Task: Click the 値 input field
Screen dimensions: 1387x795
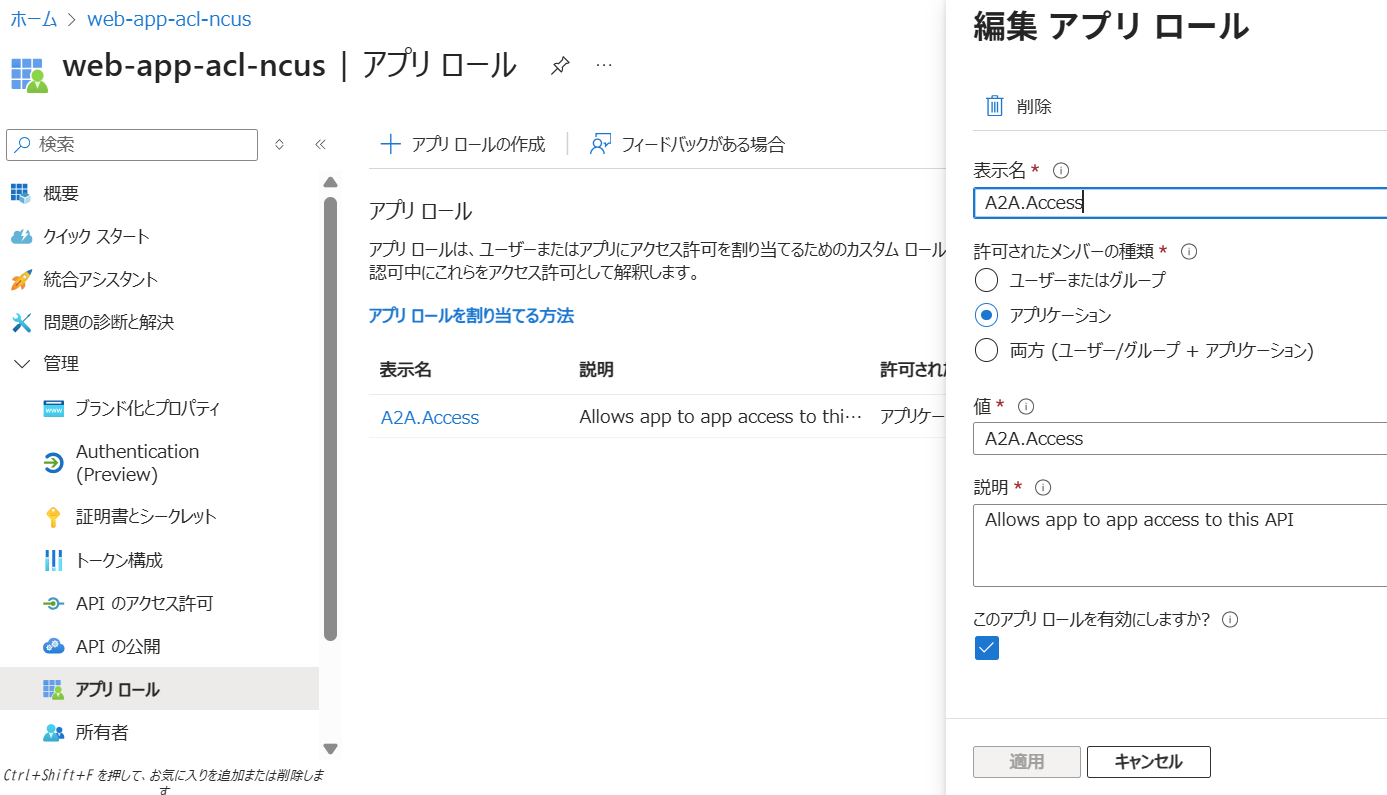Action: click(x=1180, y=438)
